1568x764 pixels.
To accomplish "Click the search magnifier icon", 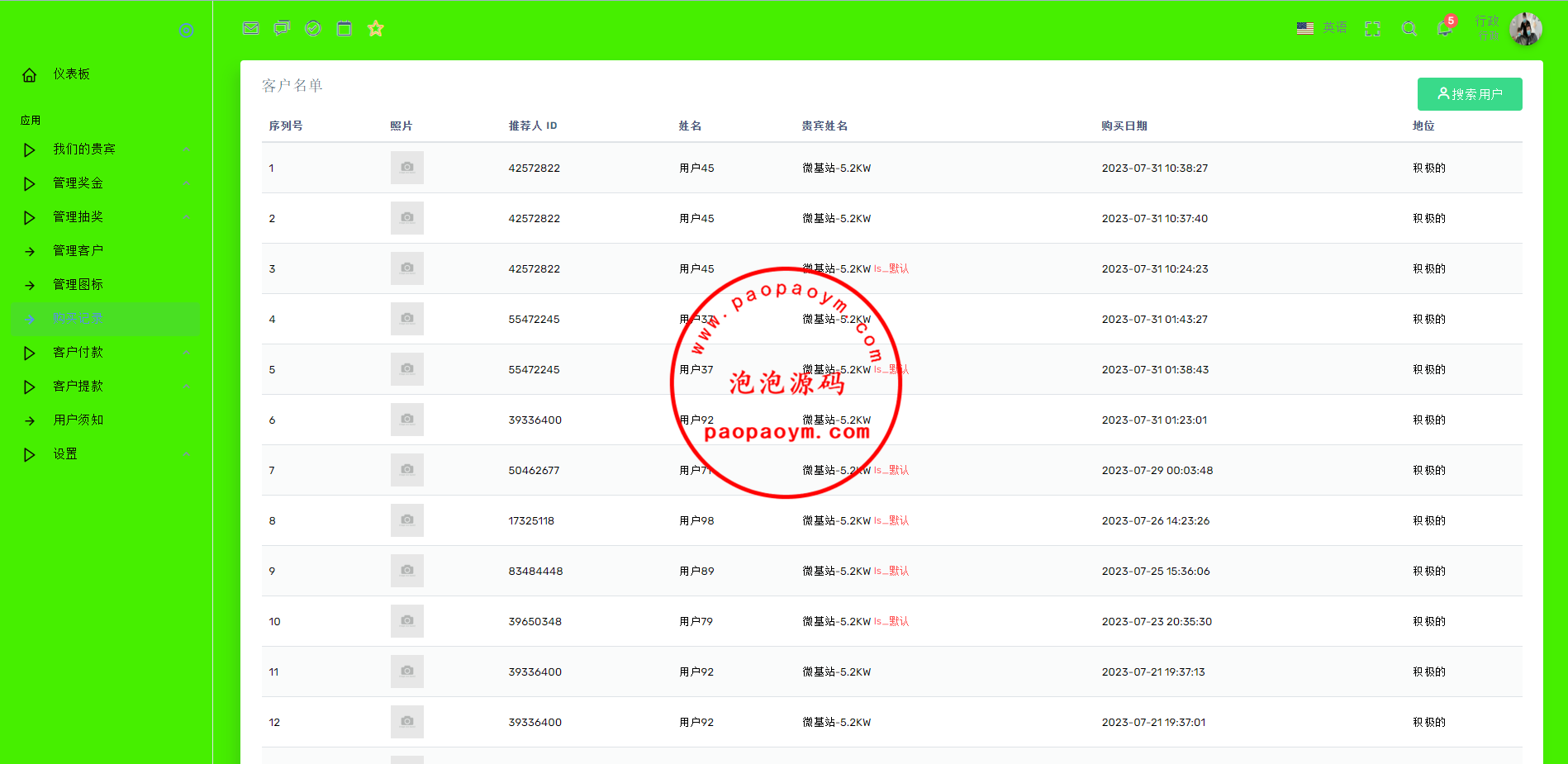I will point(1409,29).
